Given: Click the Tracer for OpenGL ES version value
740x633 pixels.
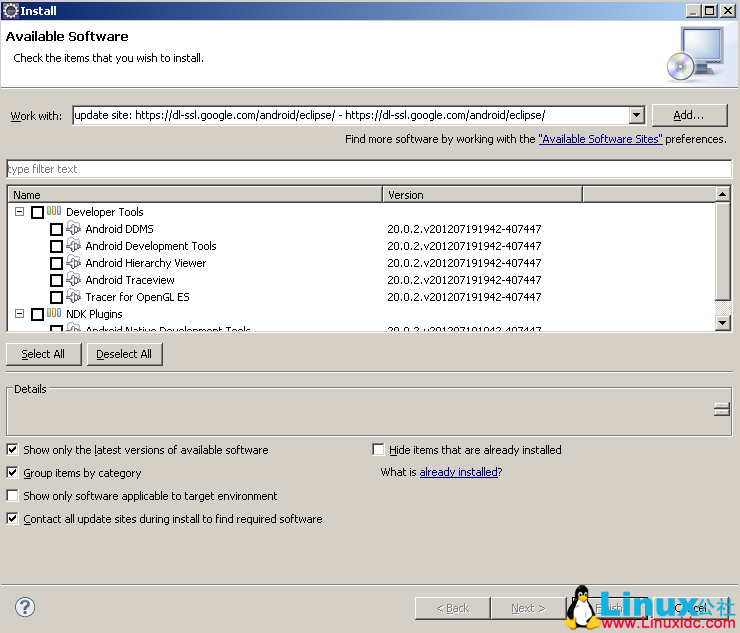Looking at the screenshot, I should coord(464,297).
